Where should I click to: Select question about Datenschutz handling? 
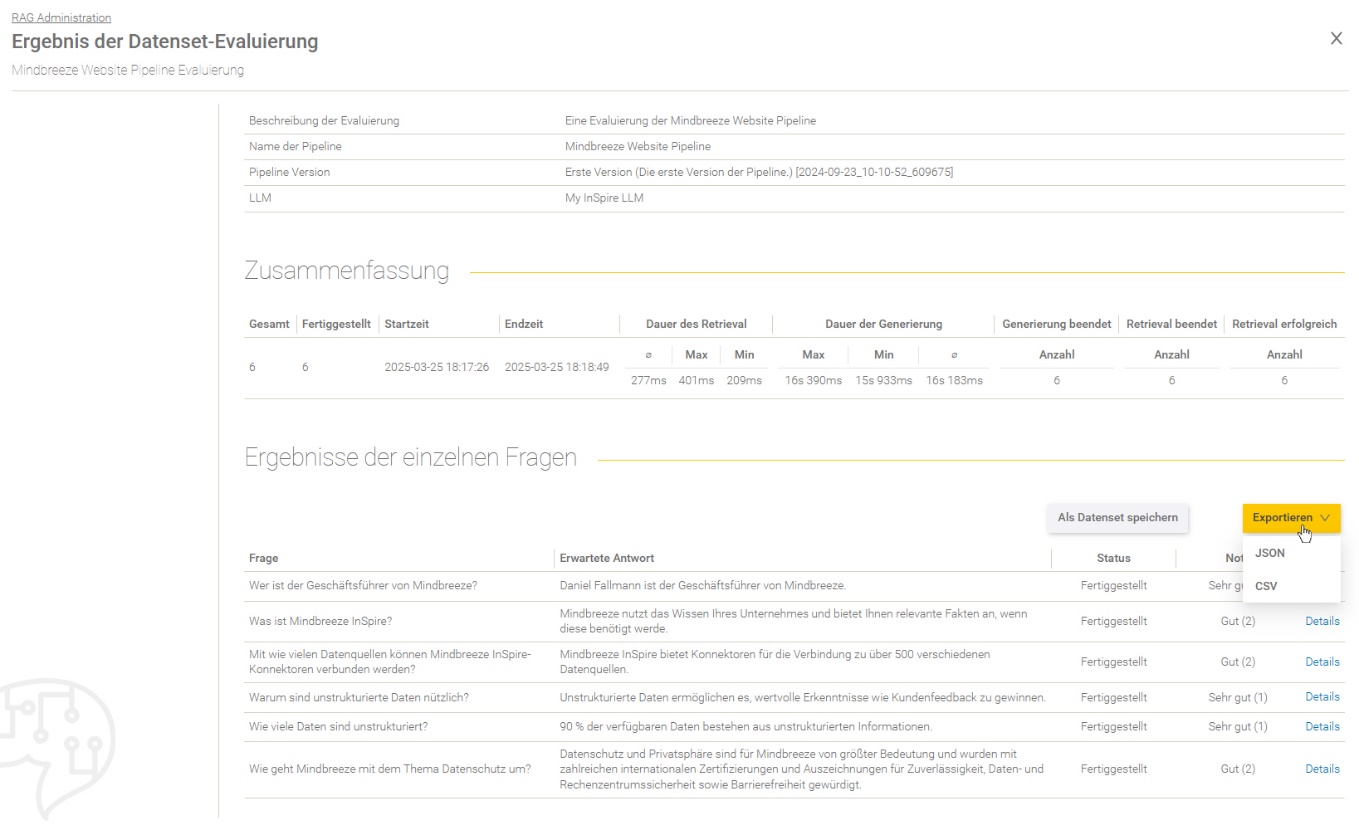click(x=390, y=769)
